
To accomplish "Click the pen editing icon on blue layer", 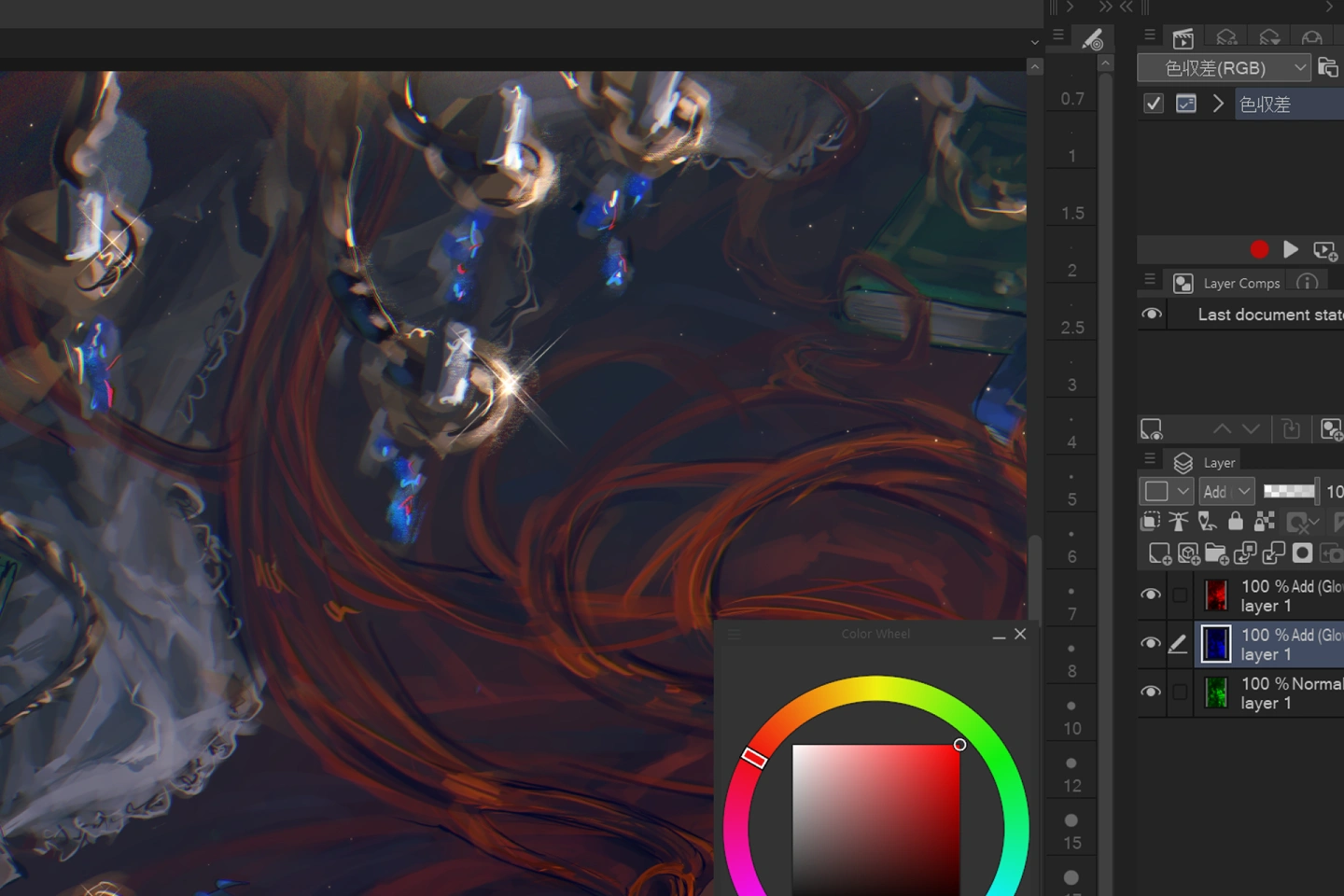I will coord(1179,643).
